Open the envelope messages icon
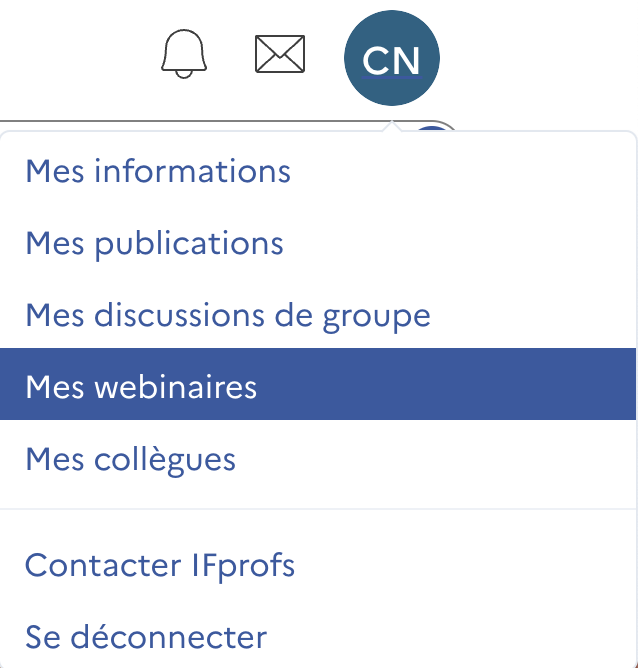This screenshot has width=638, height=668. [280, 54]
